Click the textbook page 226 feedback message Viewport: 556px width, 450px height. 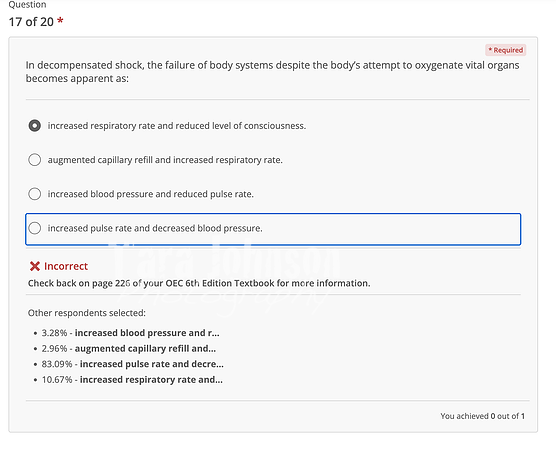tap(199, 283)
